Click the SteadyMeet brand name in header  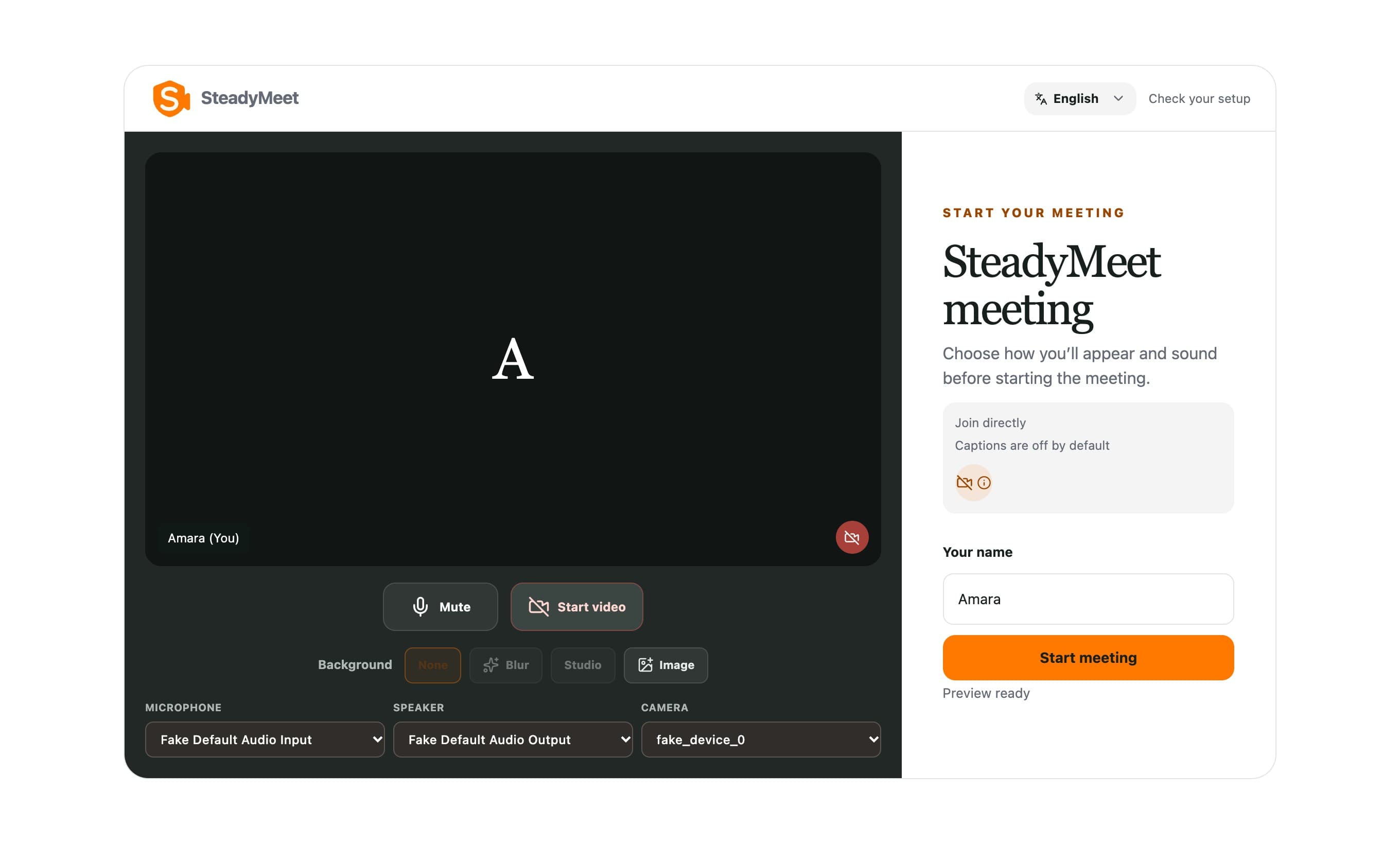coord(250,98)
